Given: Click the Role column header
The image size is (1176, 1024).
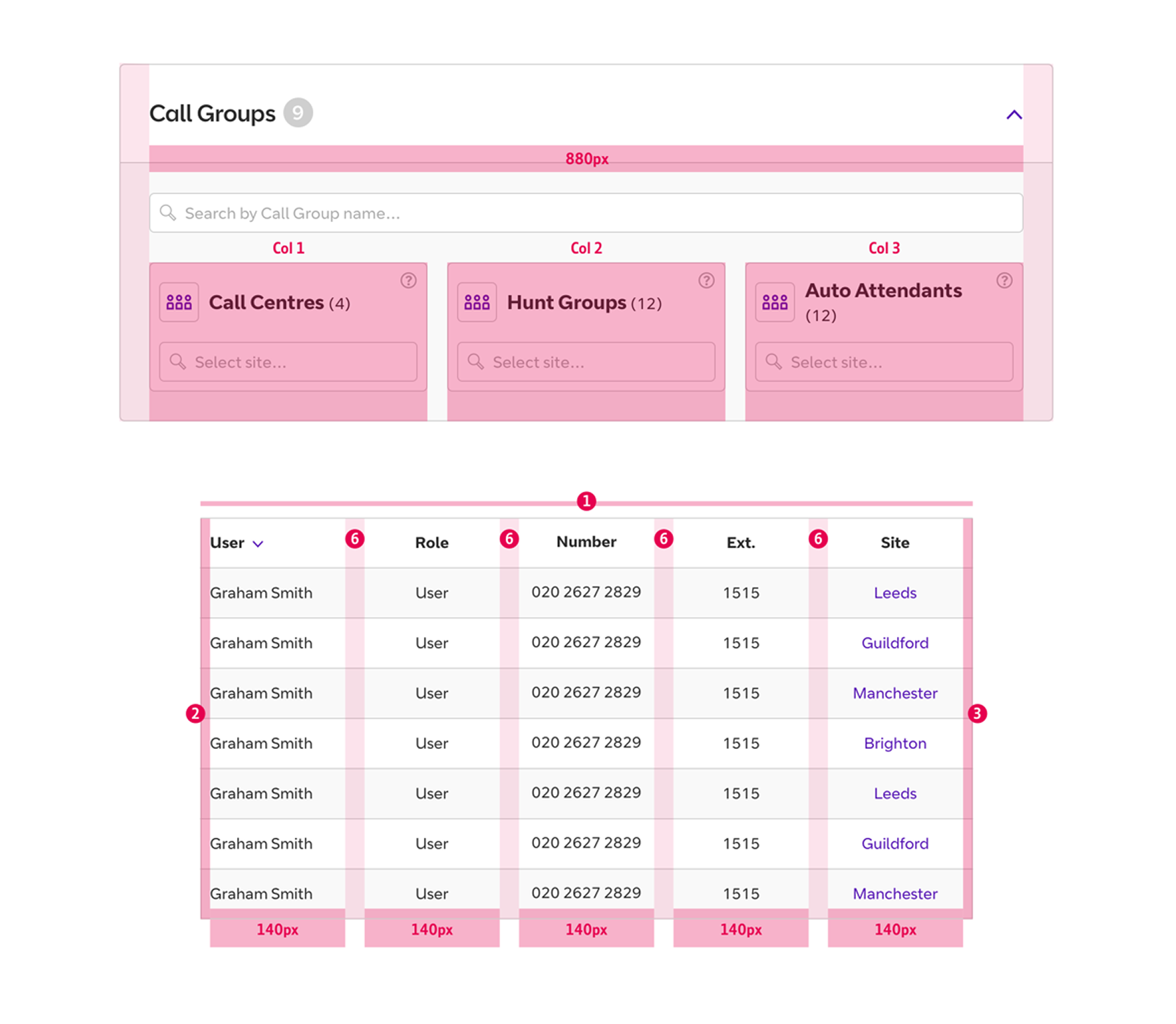Looking at the screenshot, I should pyautogui.click(x=431, y=542).
